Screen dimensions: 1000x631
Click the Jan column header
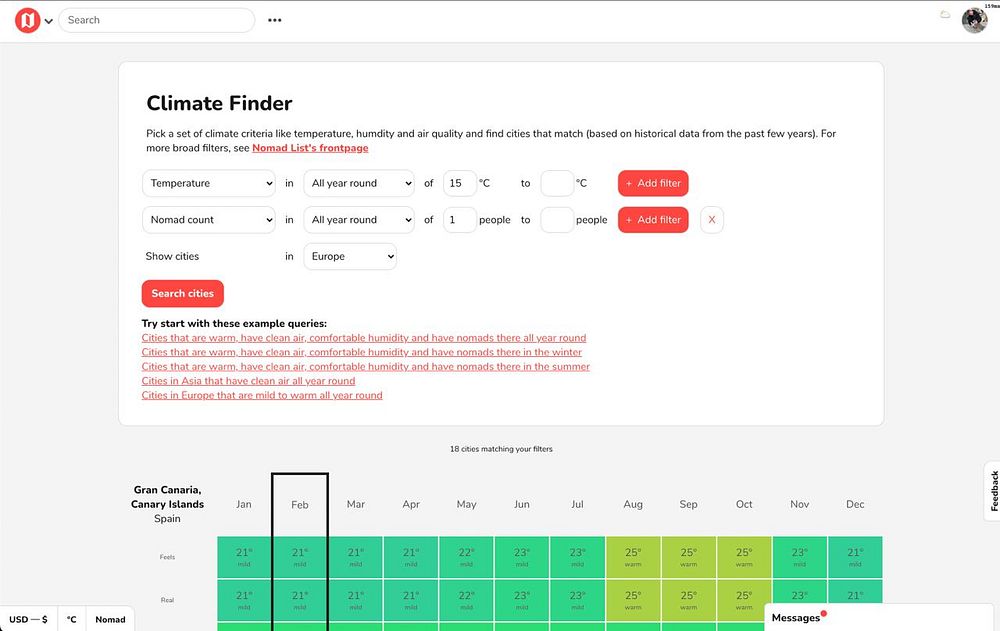click(x=244, y=504)
